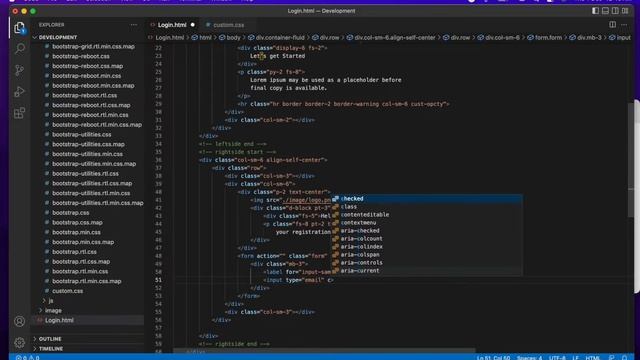This screenshot has height=360, width=640.
Task: Click line and column status indicator
Action: [493, 358]
